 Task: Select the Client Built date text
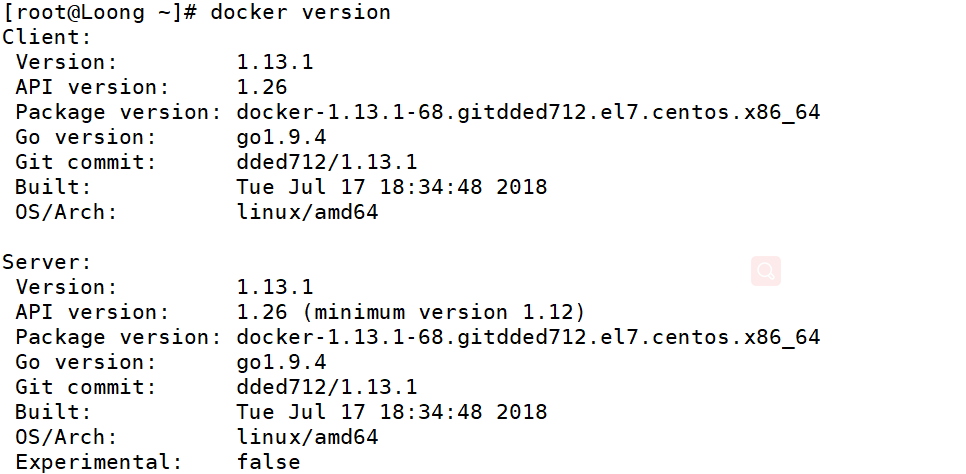pos(391,187)
